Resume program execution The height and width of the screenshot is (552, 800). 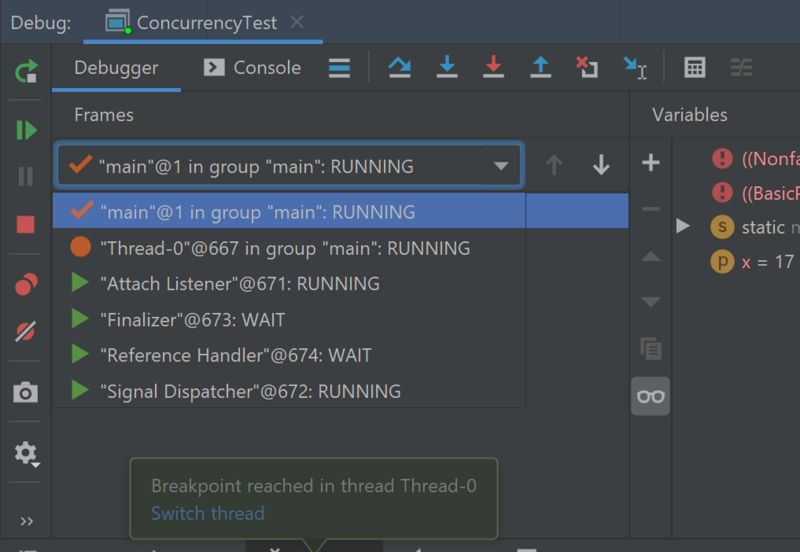point(26,130)
